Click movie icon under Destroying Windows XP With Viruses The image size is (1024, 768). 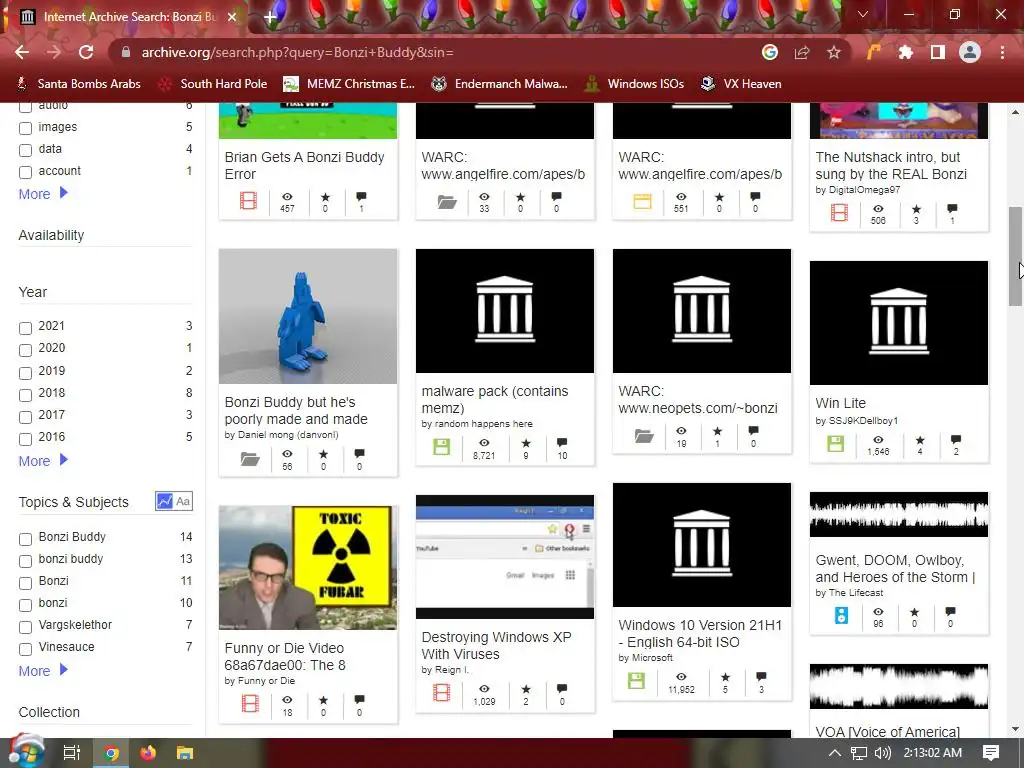tap(441, 692)
